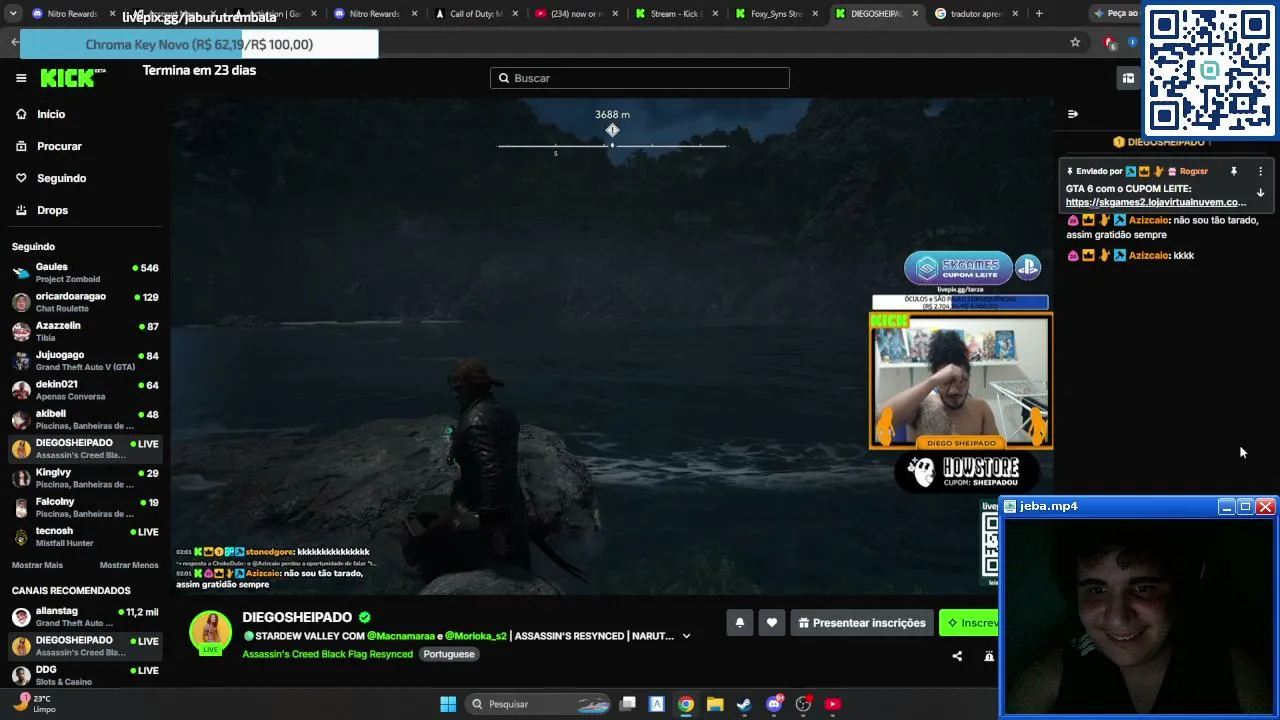Switch to Call of Duty browser tab

pos(476,14)
